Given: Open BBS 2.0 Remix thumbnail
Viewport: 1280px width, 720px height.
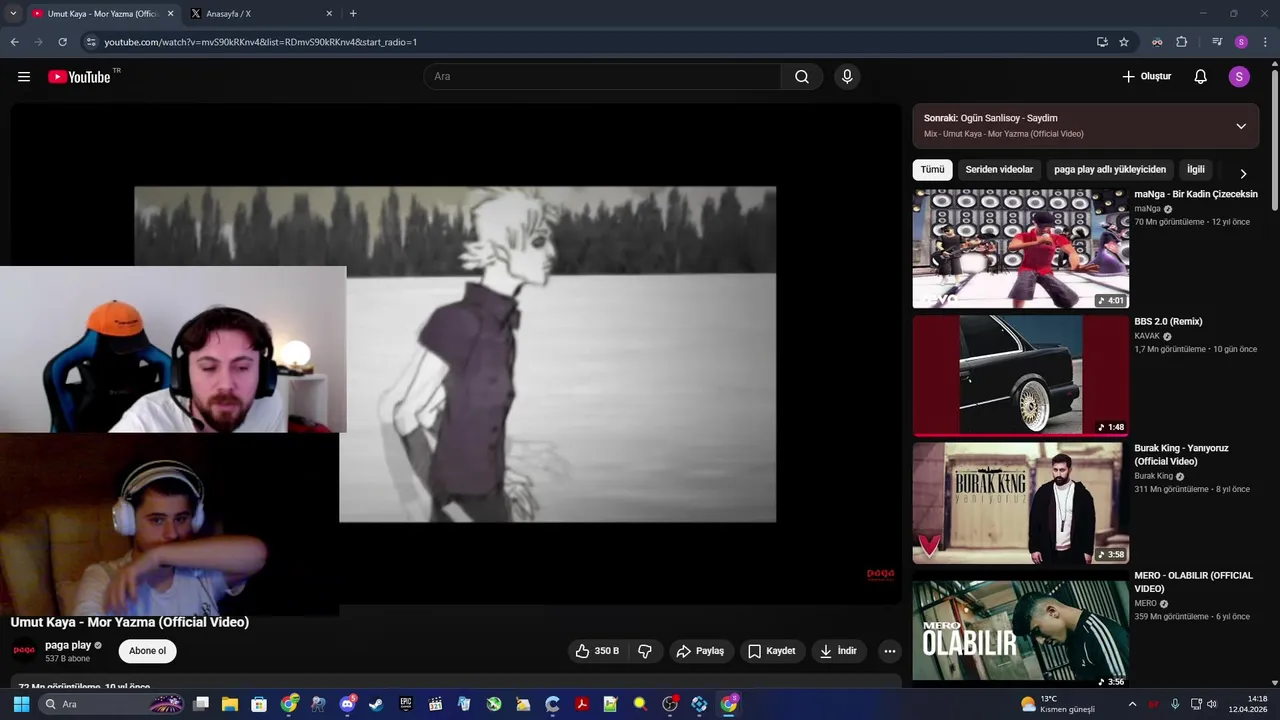Looking at the screenshot, I should (x=1021, y=376).
